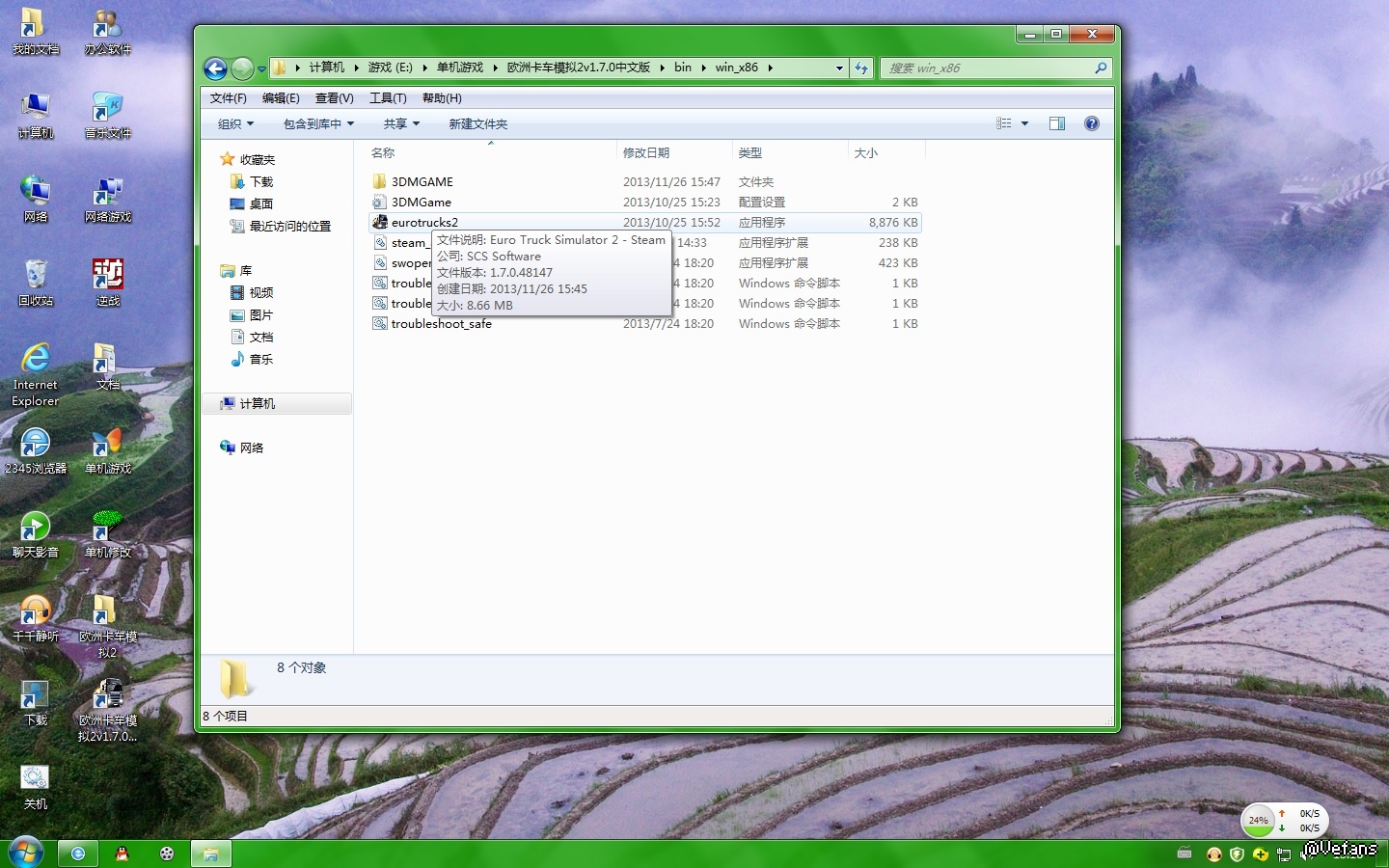This screenshot has height=868, width=1389.
Task: Open the 文件(F) menu
Action: [x=229, y=98]
